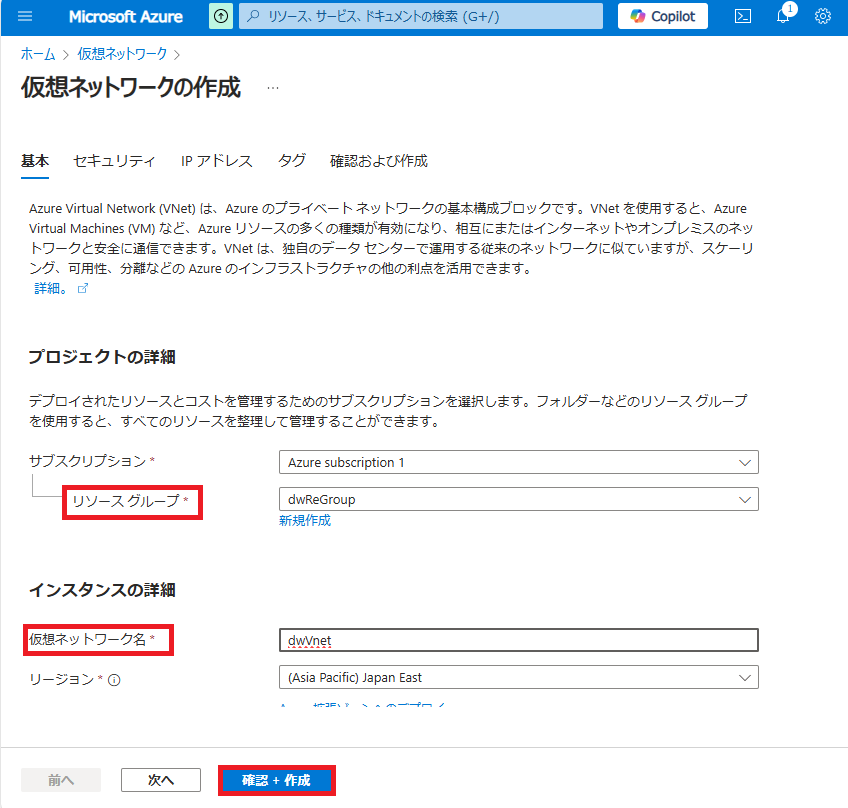This screenshot has width=848, height=808.
Task: Click the Microsoft Azure logo text
Action: (x=125, y=17)
